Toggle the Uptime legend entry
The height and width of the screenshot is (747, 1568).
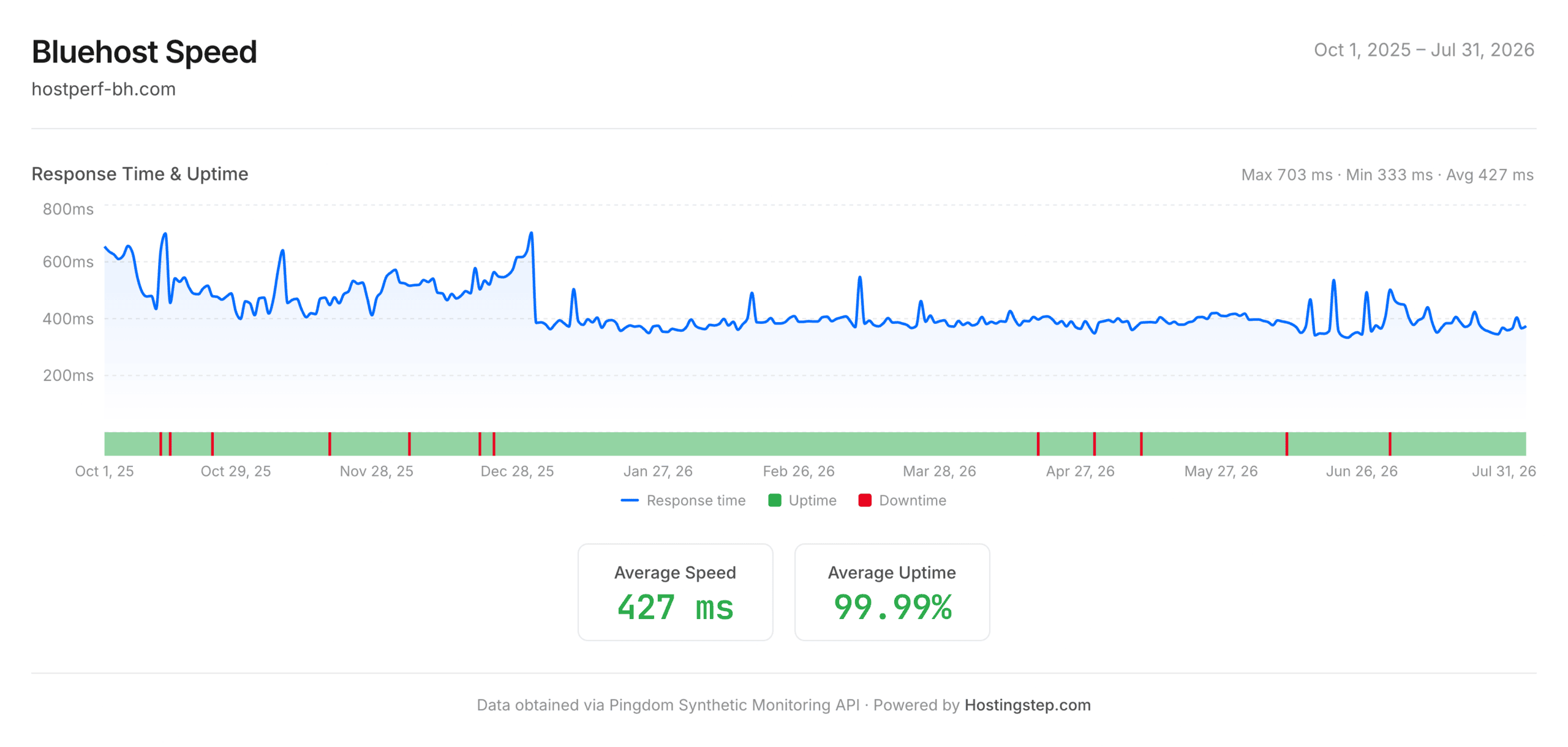[802, 500]
